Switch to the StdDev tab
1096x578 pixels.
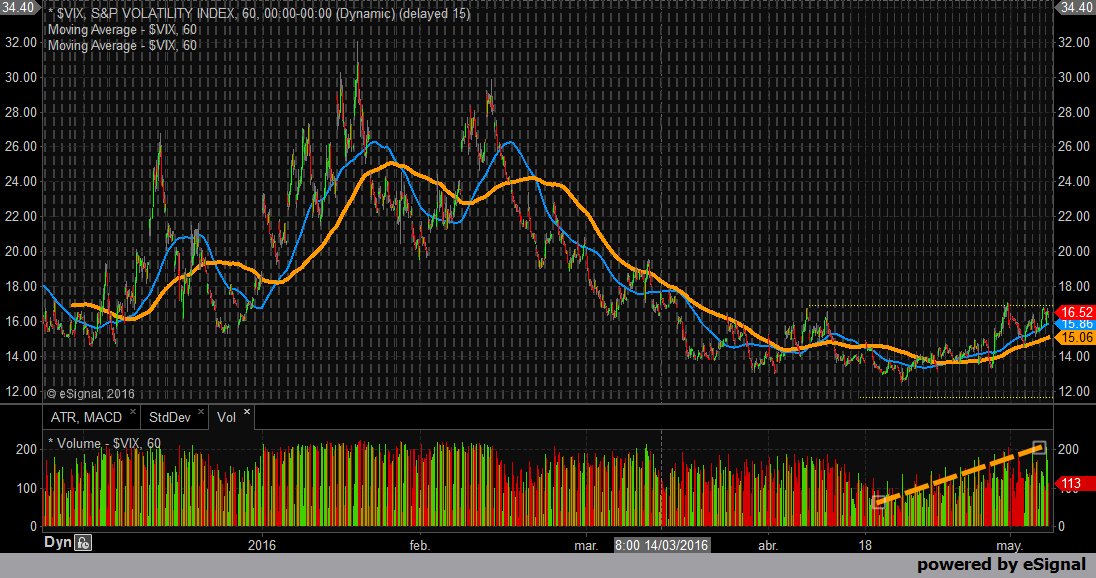coord(170,417)
